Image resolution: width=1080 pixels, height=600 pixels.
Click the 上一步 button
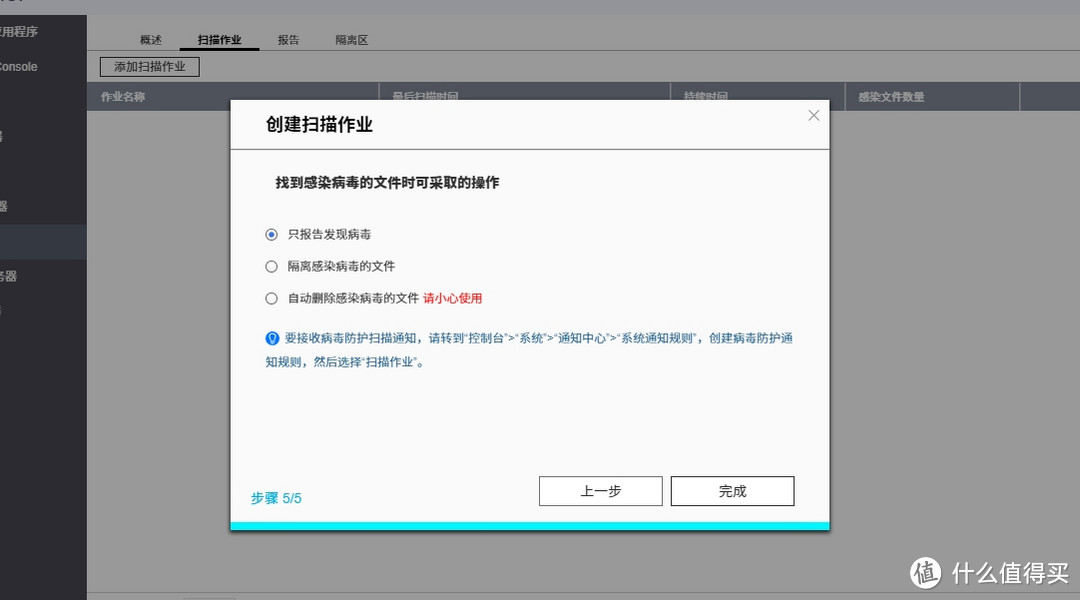point(600,491)
